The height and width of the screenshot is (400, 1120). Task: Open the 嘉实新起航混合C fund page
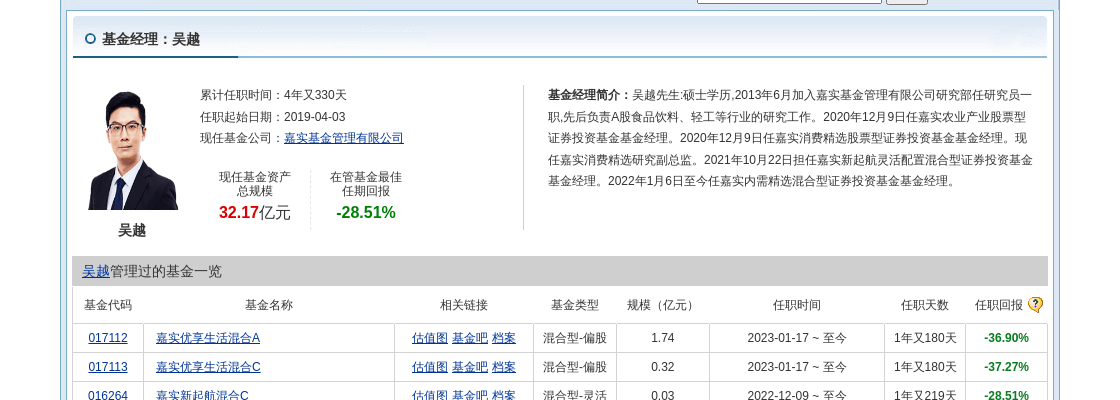(x=202, y=395)
